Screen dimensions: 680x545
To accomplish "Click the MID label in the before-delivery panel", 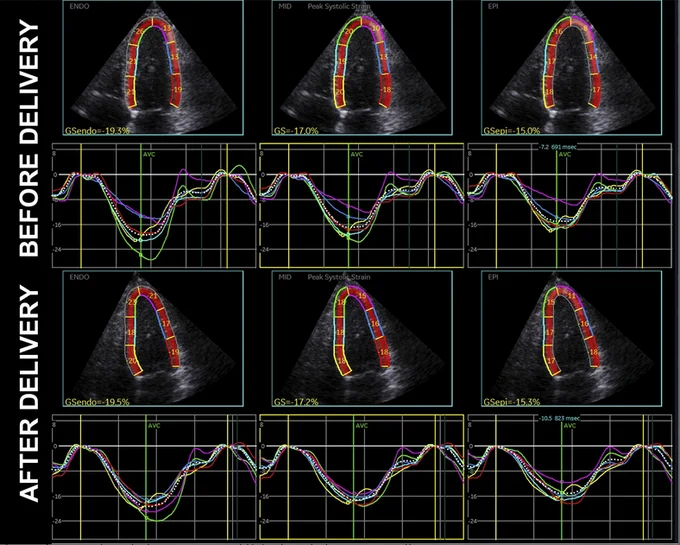I will point(285,7).
